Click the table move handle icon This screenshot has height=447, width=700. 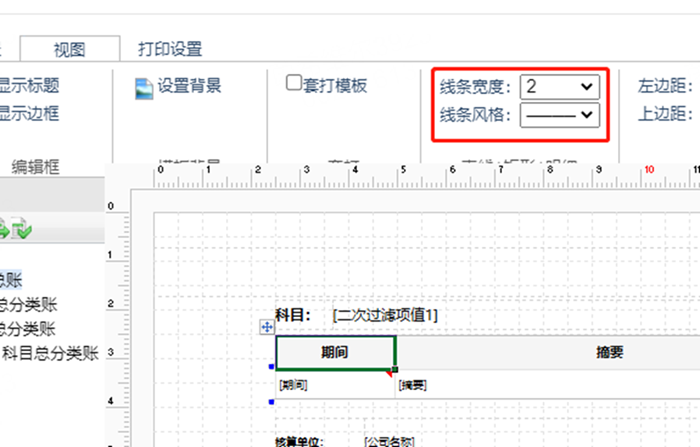[267, 327]
